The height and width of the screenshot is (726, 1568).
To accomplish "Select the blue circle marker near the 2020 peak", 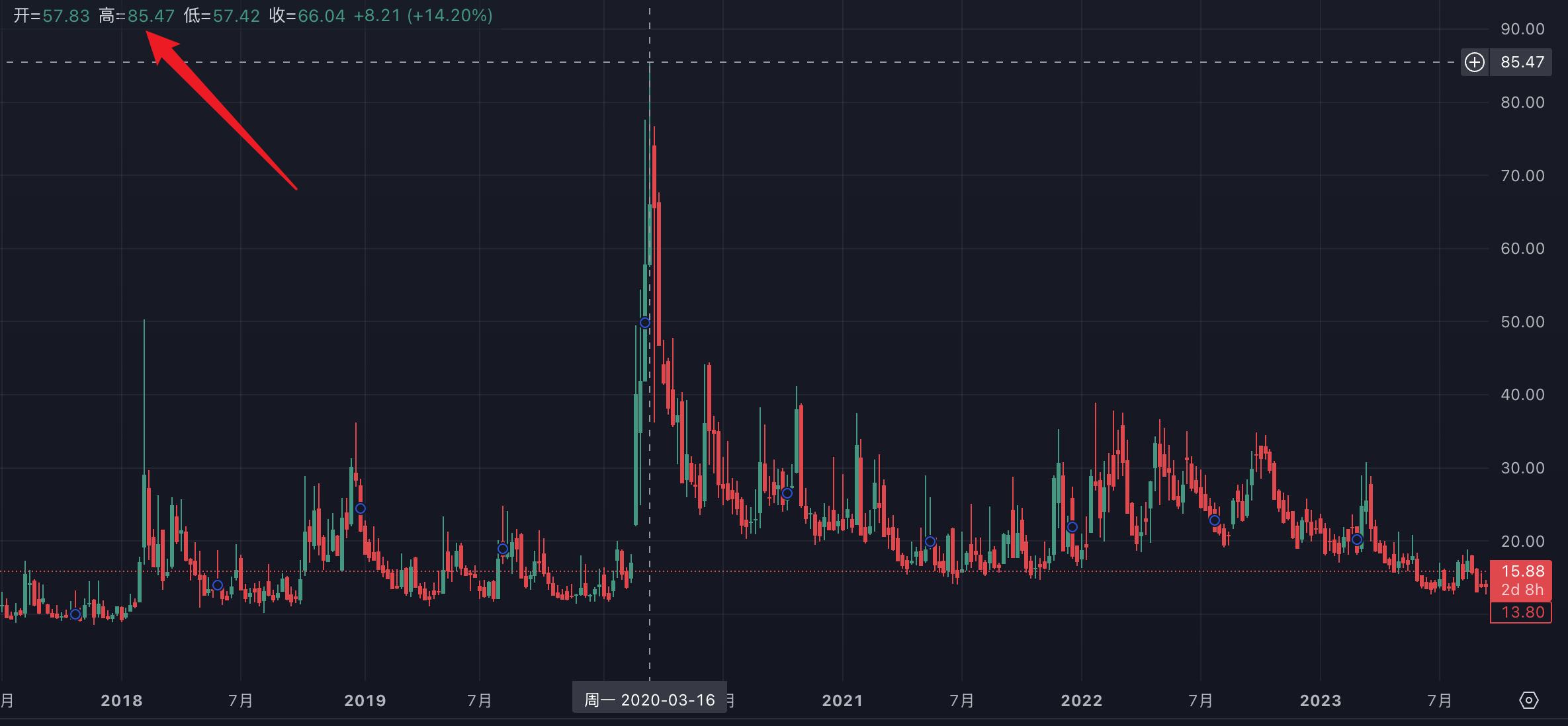I will click(x=644, y=323).
